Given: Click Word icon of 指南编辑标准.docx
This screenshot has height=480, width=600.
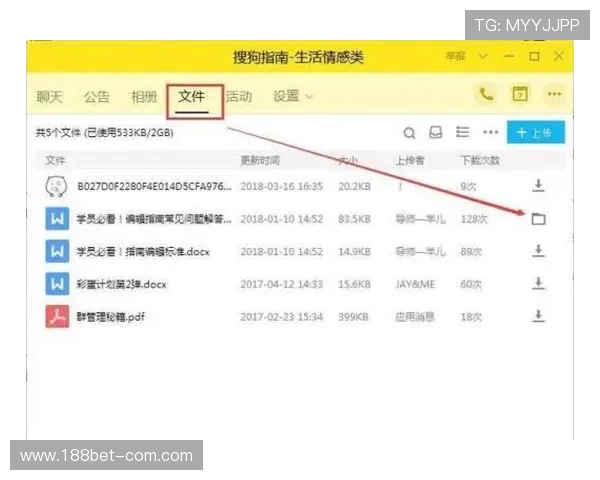Looking at the screenshot, I should (57, 251).
